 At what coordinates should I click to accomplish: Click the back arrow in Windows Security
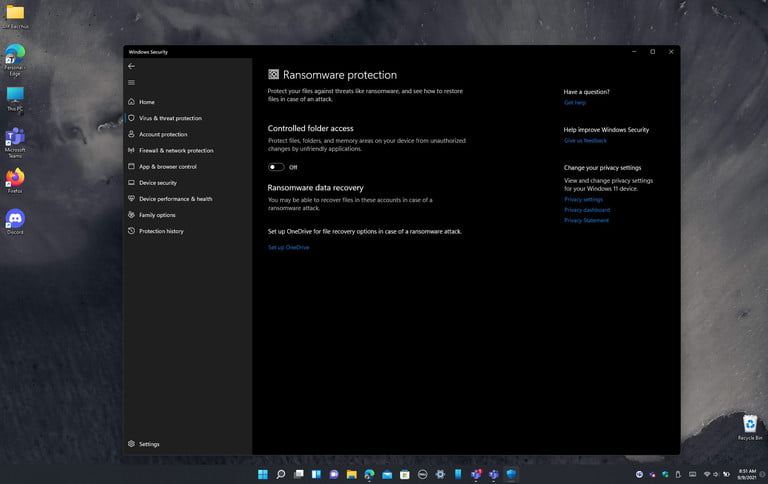(131, 66)
